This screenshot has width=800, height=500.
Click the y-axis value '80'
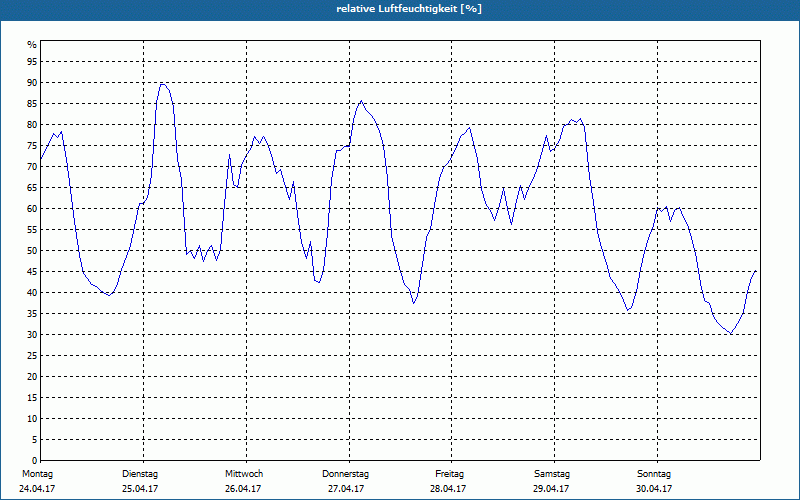32,124
